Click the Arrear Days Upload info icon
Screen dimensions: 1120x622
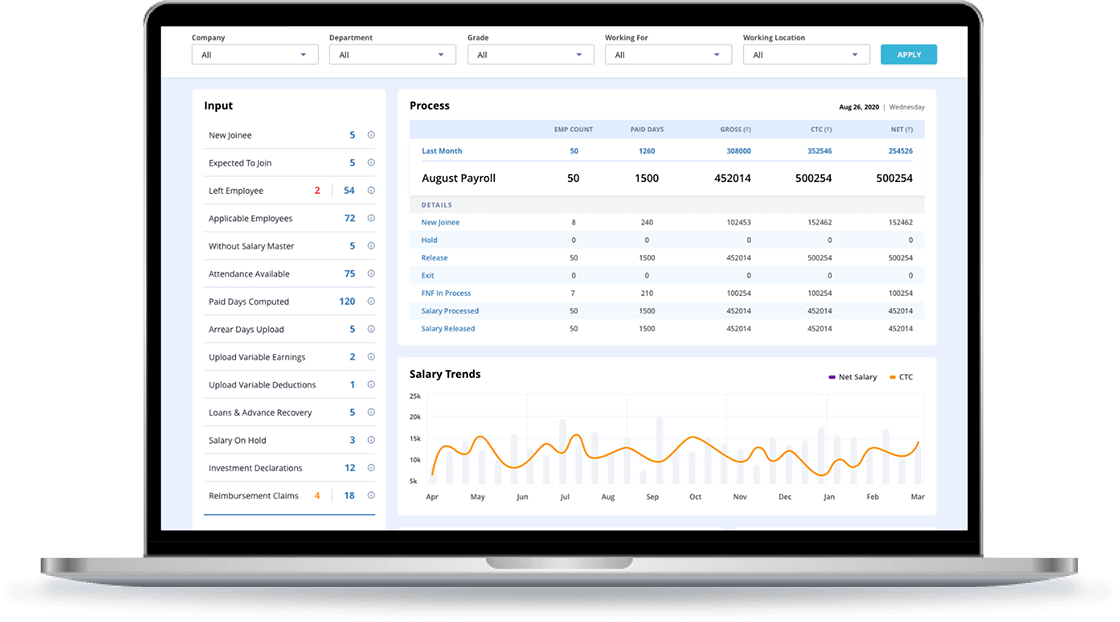click(371, 329)
